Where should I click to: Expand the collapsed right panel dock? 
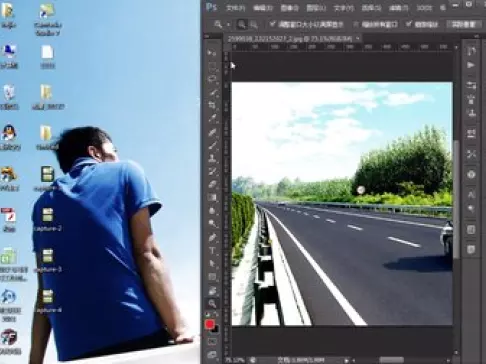(x=476, y=36)
